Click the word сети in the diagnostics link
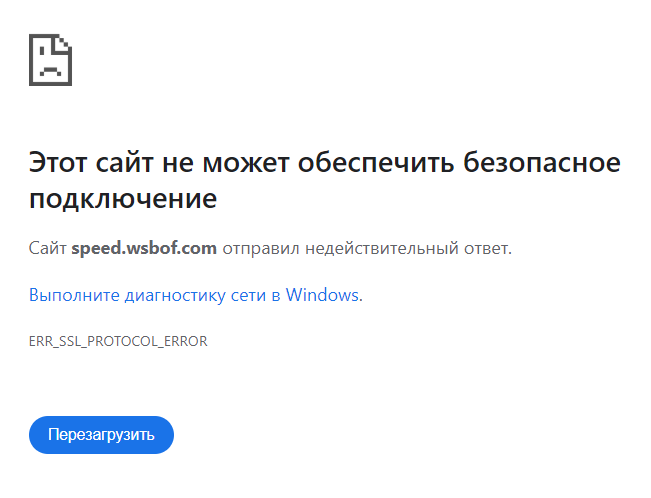This screenshot has width=651, height=498. pos(248,296)
